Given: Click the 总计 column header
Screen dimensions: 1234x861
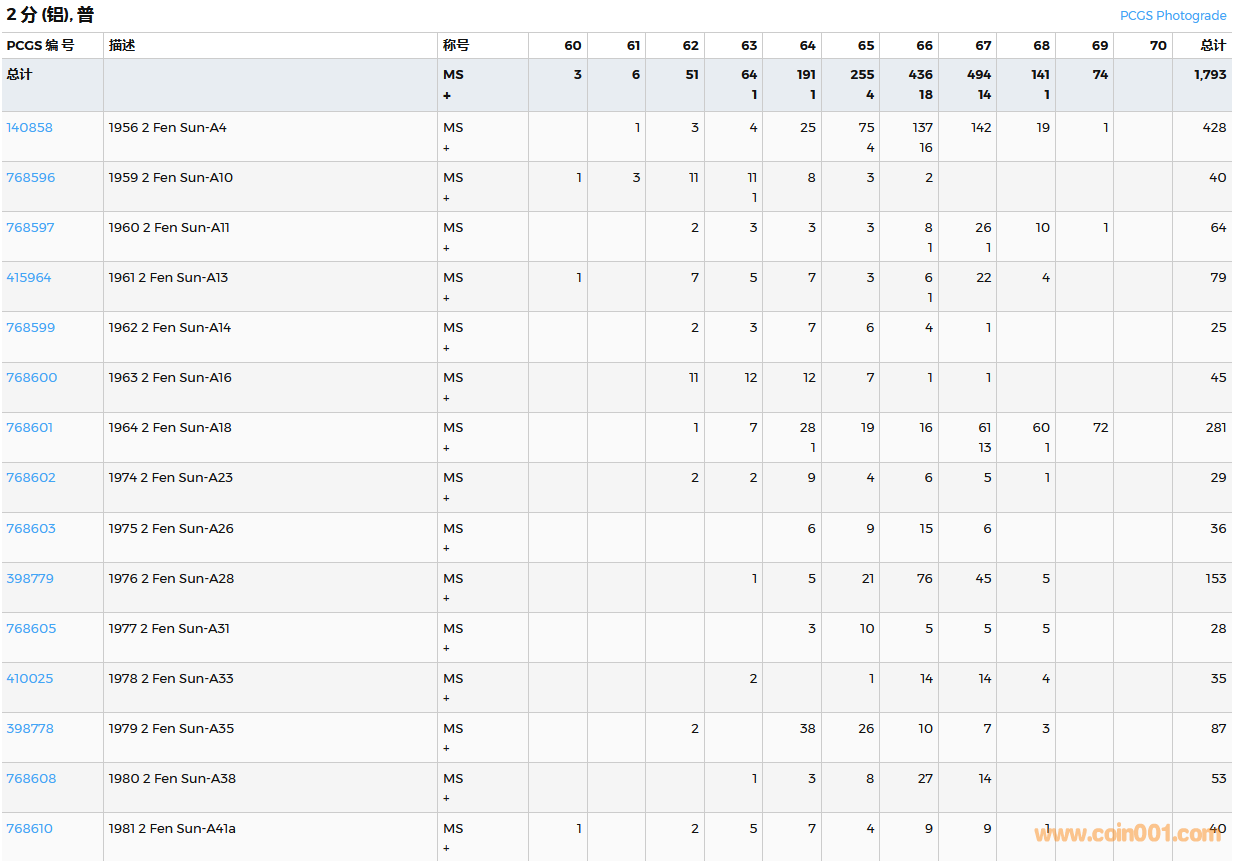Looking at the screenshot, I should (x=1213, y=45).
